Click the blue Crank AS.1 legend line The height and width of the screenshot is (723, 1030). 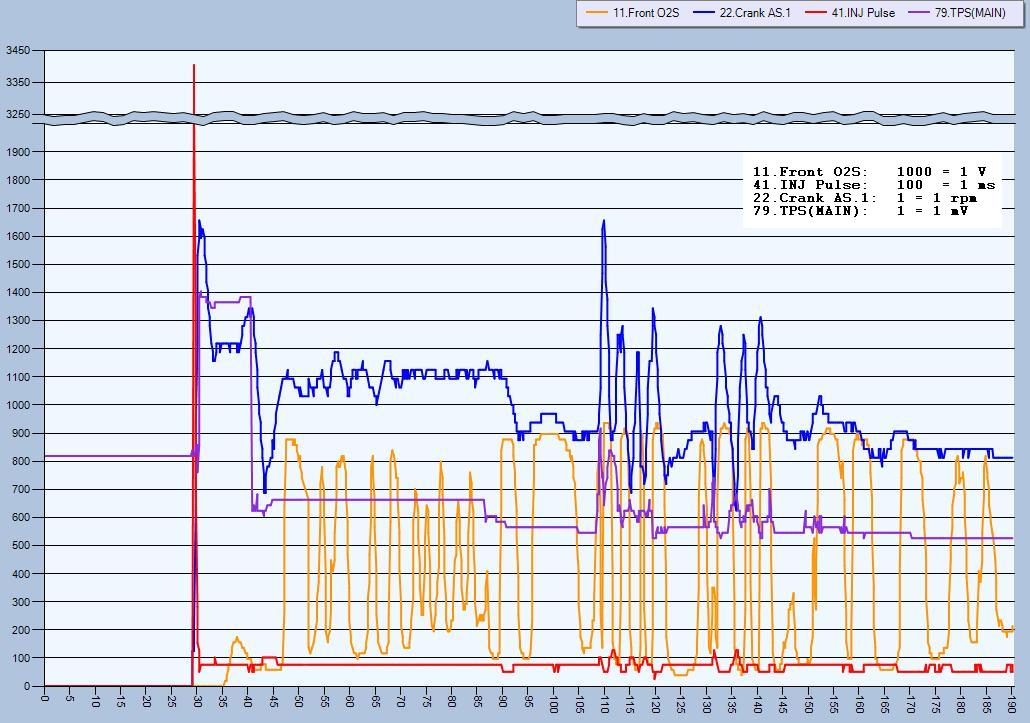click(x=704, y=12)
